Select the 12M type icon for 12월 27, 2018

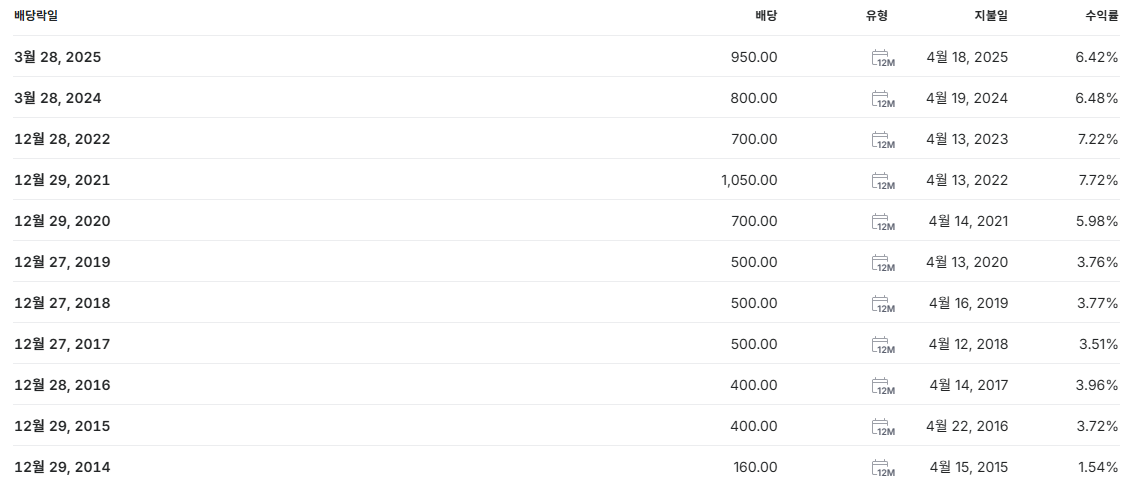pyautogui.click(x=883, y=304)
